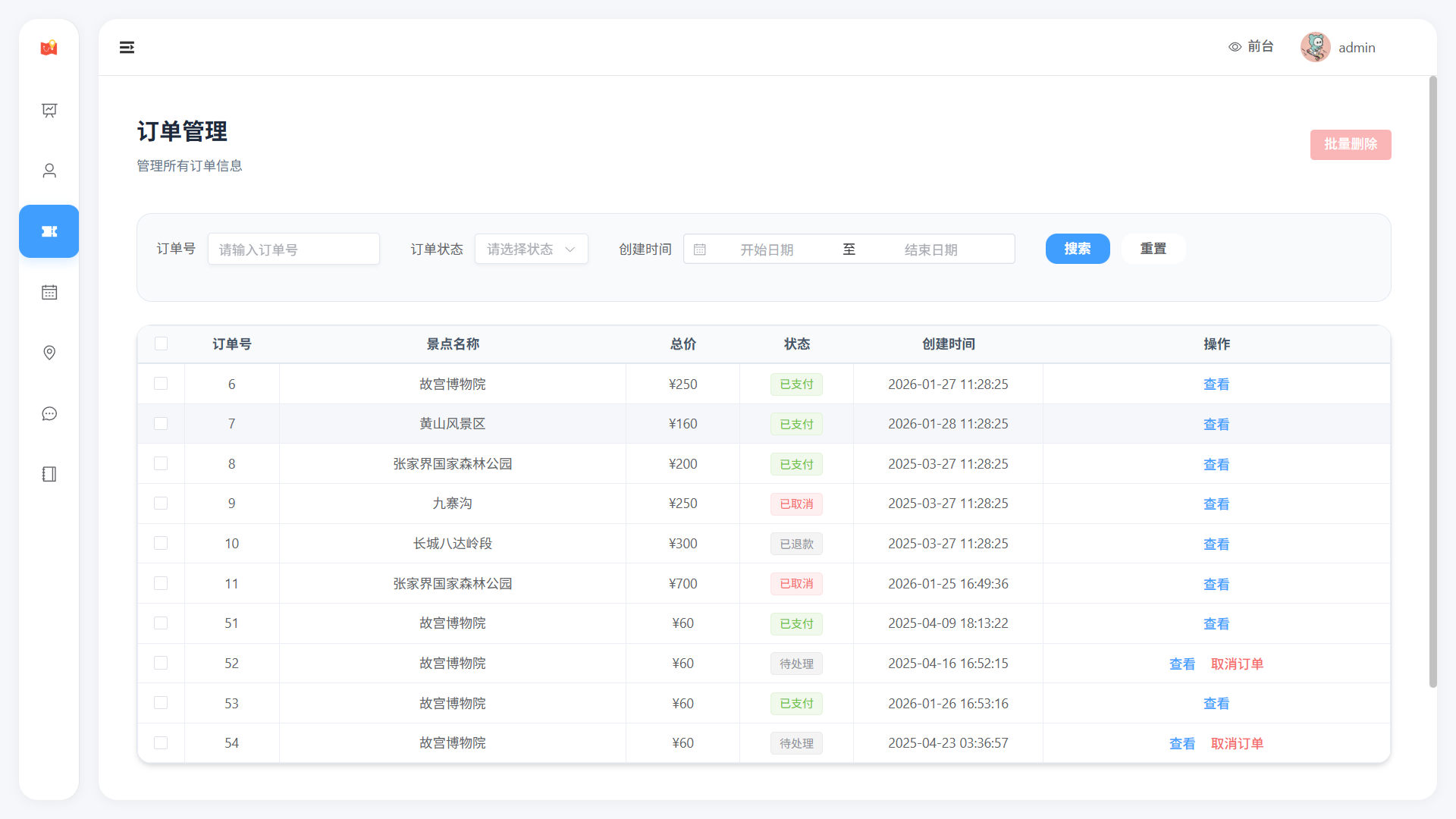Check the checkbox for order 52
The image size is (1456, 819).
point(161,663)
